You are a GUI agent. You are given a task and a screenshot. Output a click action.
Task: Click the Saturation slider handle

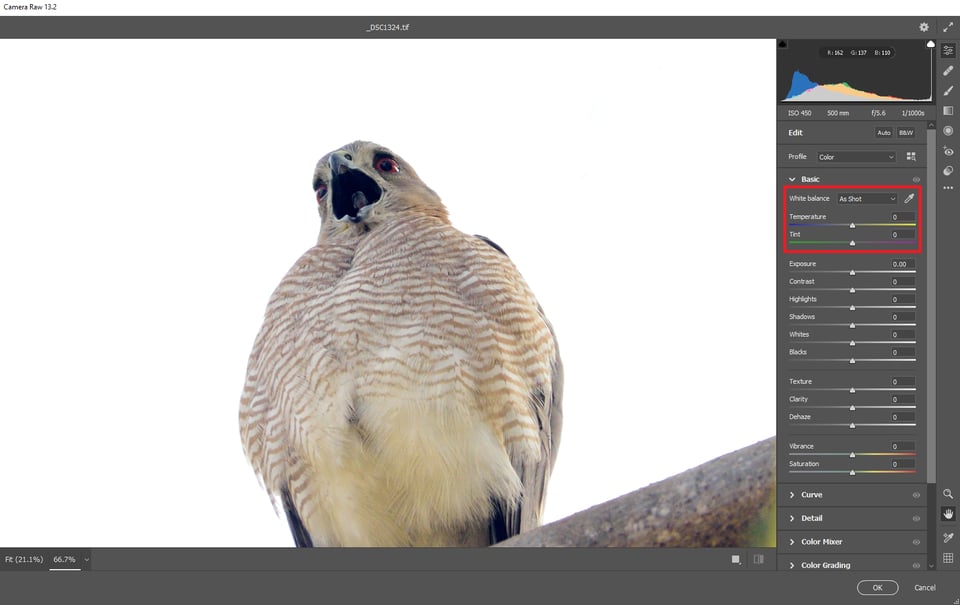(x=852, y=473)
